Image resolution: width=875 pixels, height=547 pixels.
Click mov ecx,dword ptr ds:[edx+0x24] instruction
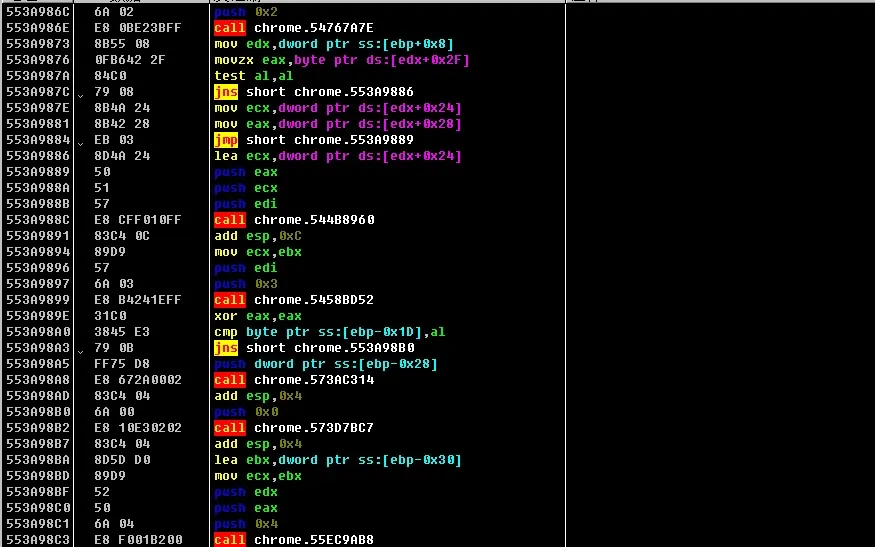pyautogui.click(x=338, y=108)
